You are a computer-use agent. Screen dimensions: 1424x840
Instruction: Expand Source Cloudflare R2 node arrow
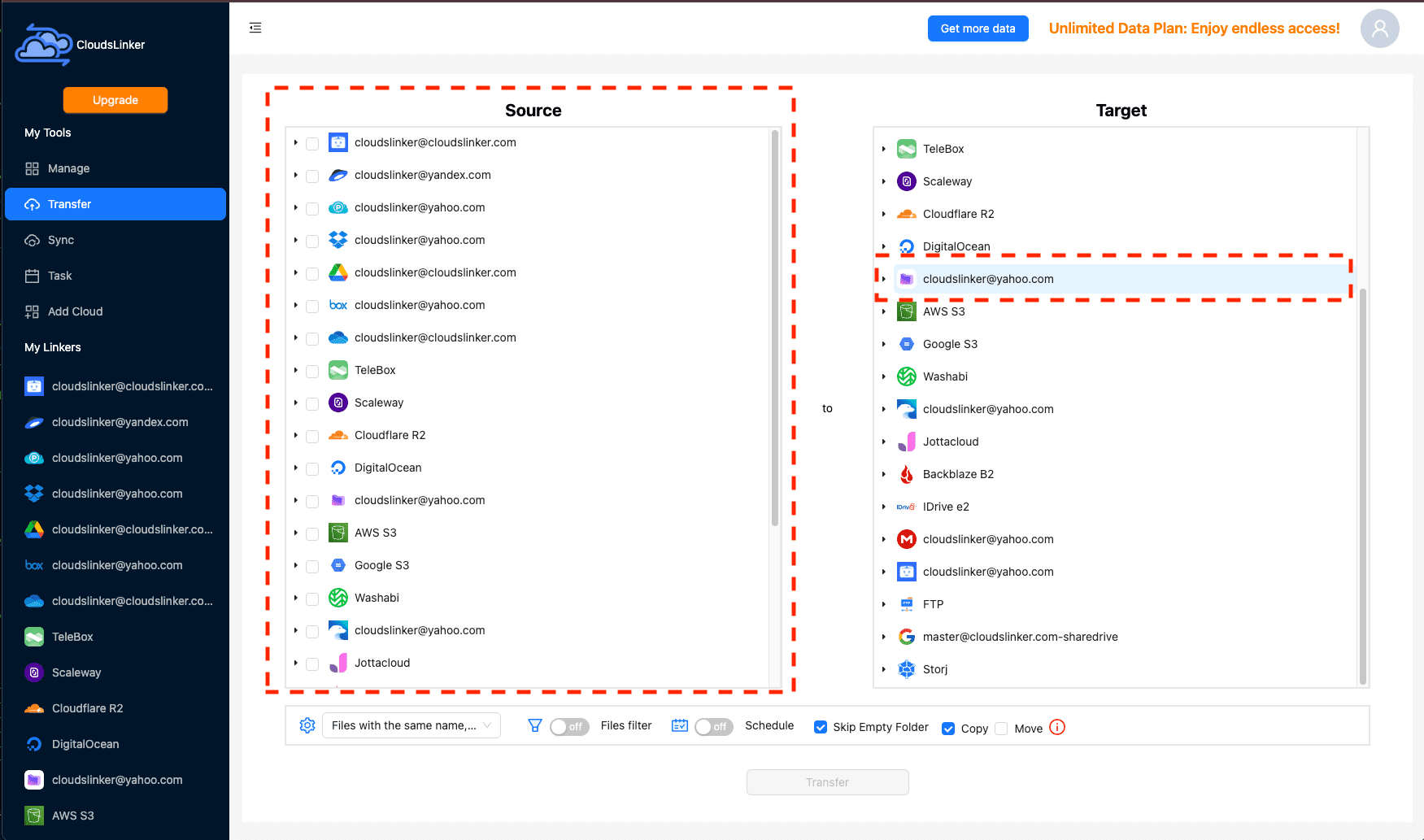[x=296, y=435]
